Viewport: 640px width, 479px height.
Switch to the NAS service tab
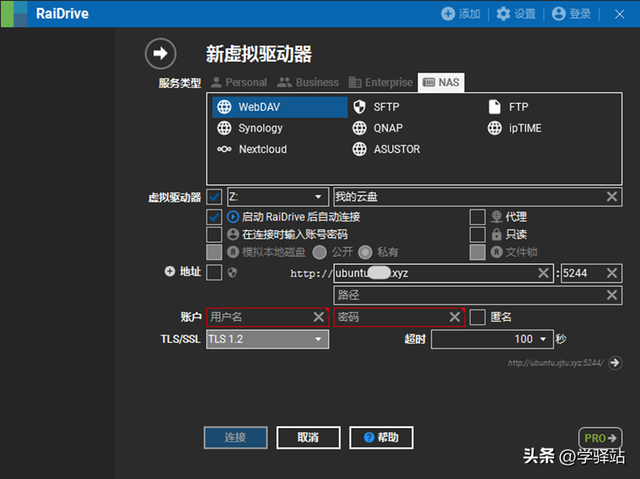pyautogui.click(x=441, y=82)
